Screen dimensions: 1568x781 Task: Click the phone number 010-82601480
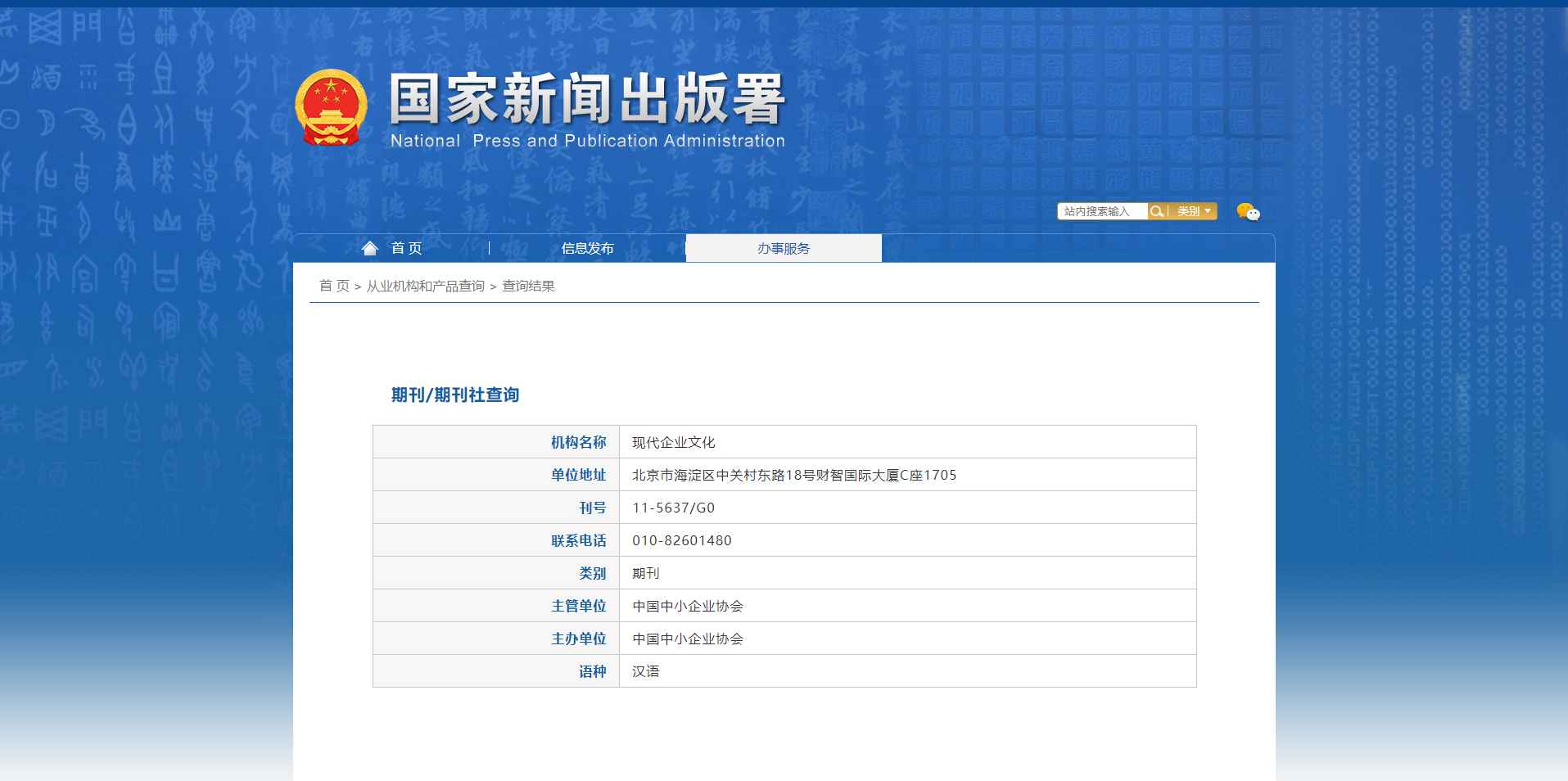[x=682, y=540]
